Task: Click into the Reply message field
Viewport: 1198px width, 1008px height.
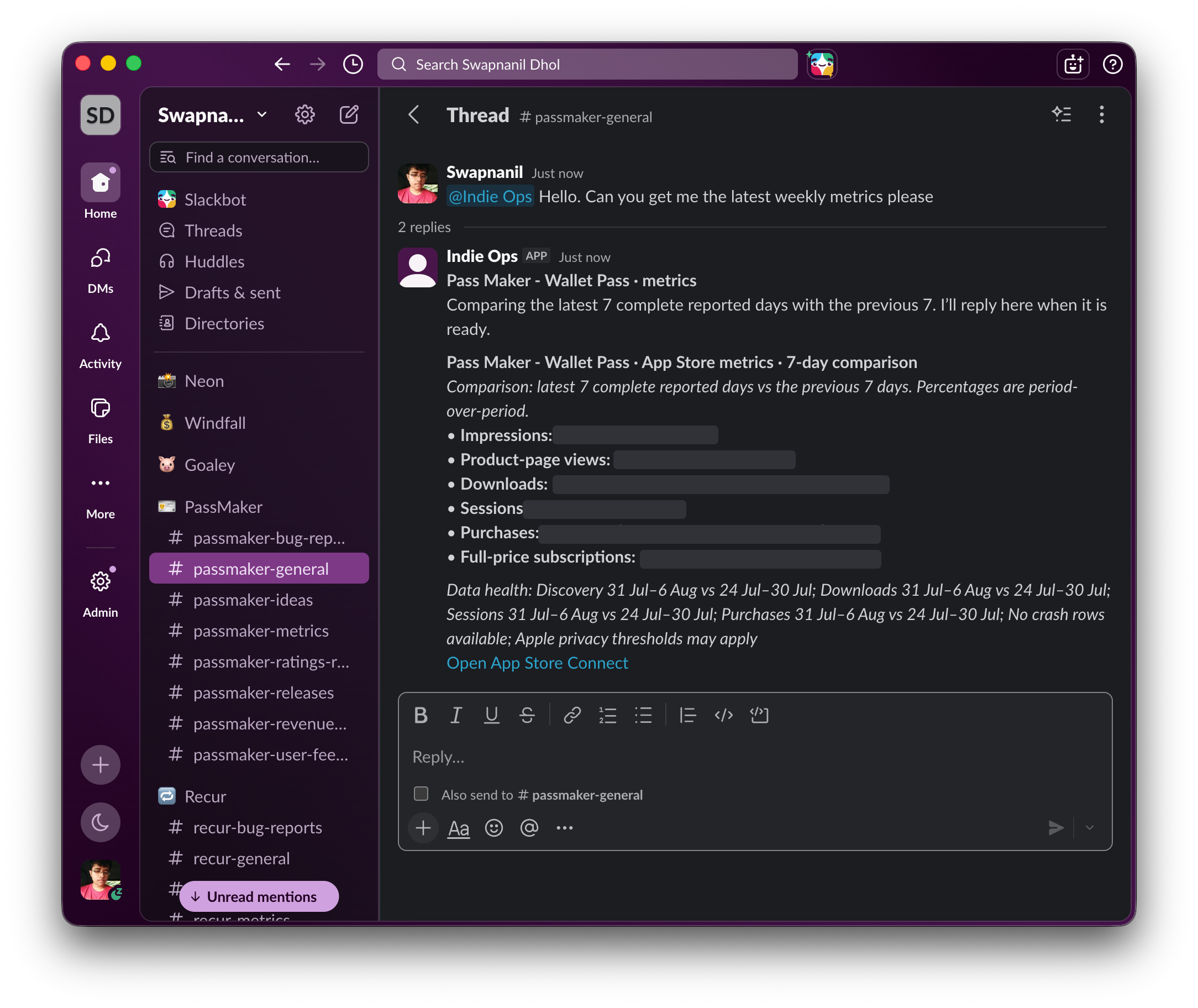Action: [x=755, y=757]
